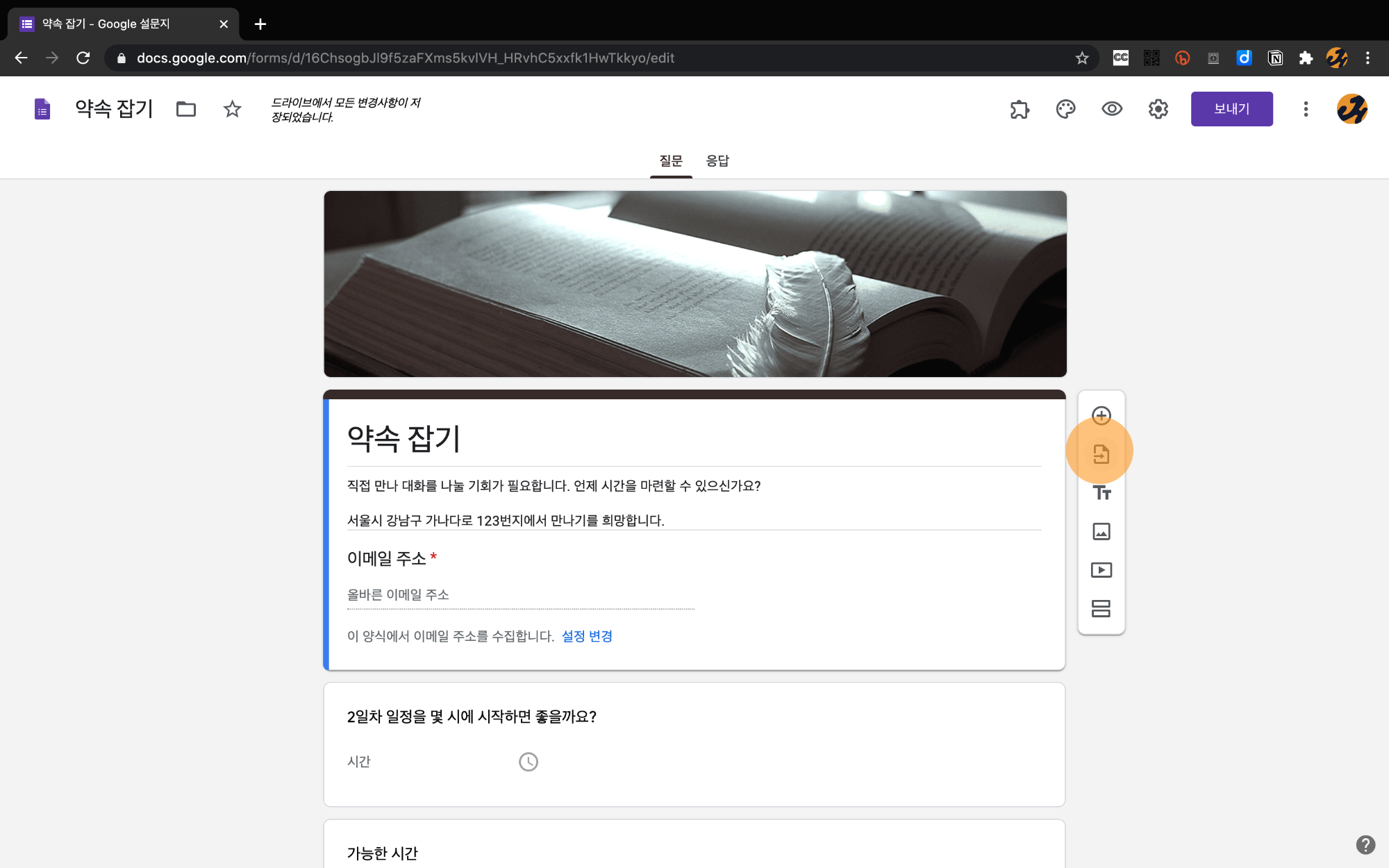Click the add image icon
This screenshot has height=868, width=1389.
tap(1101, 531)
